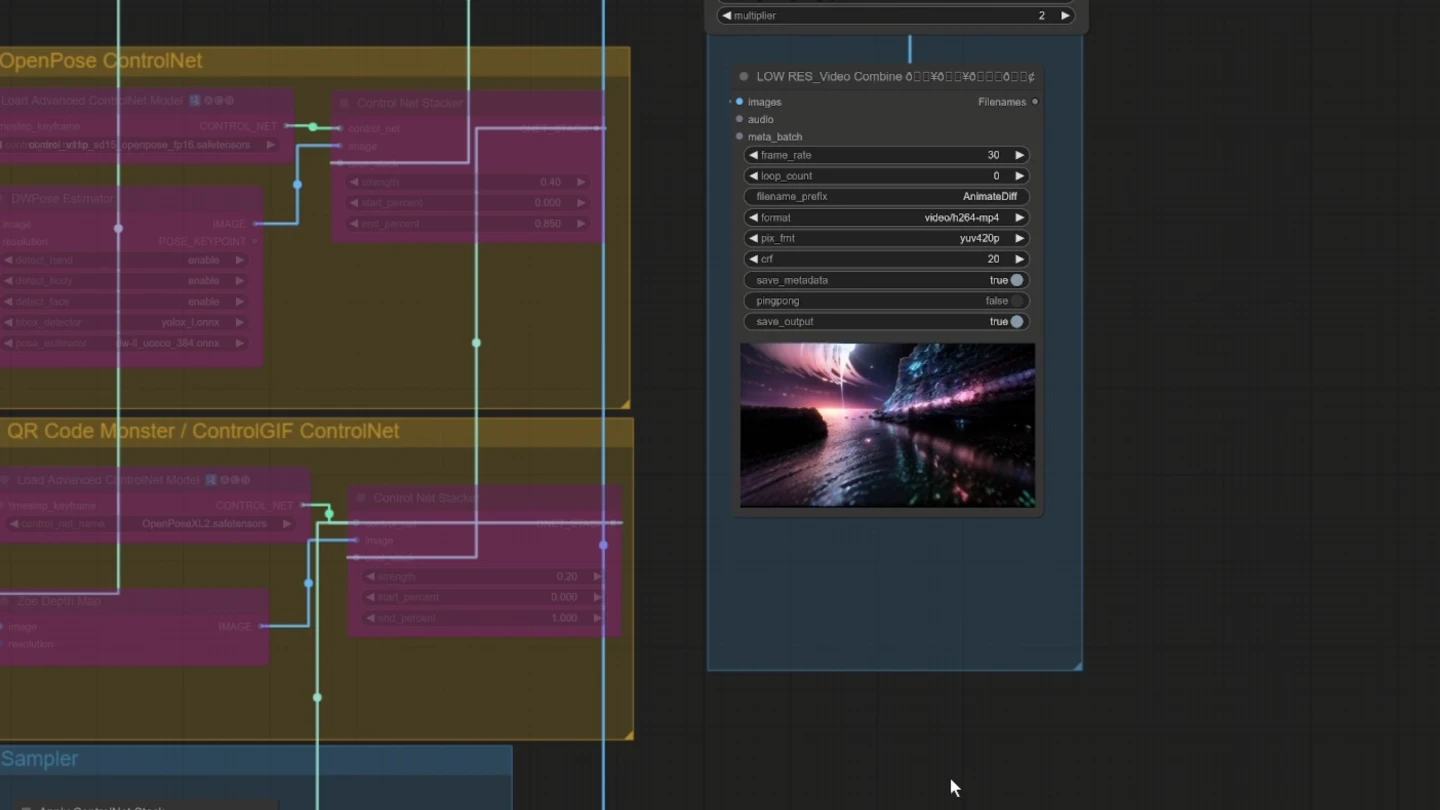Click the badge icon on OpenPose Load Advanced ControlNet Model
Viewport: 1440px width, 810px height.
coord(195,101)
